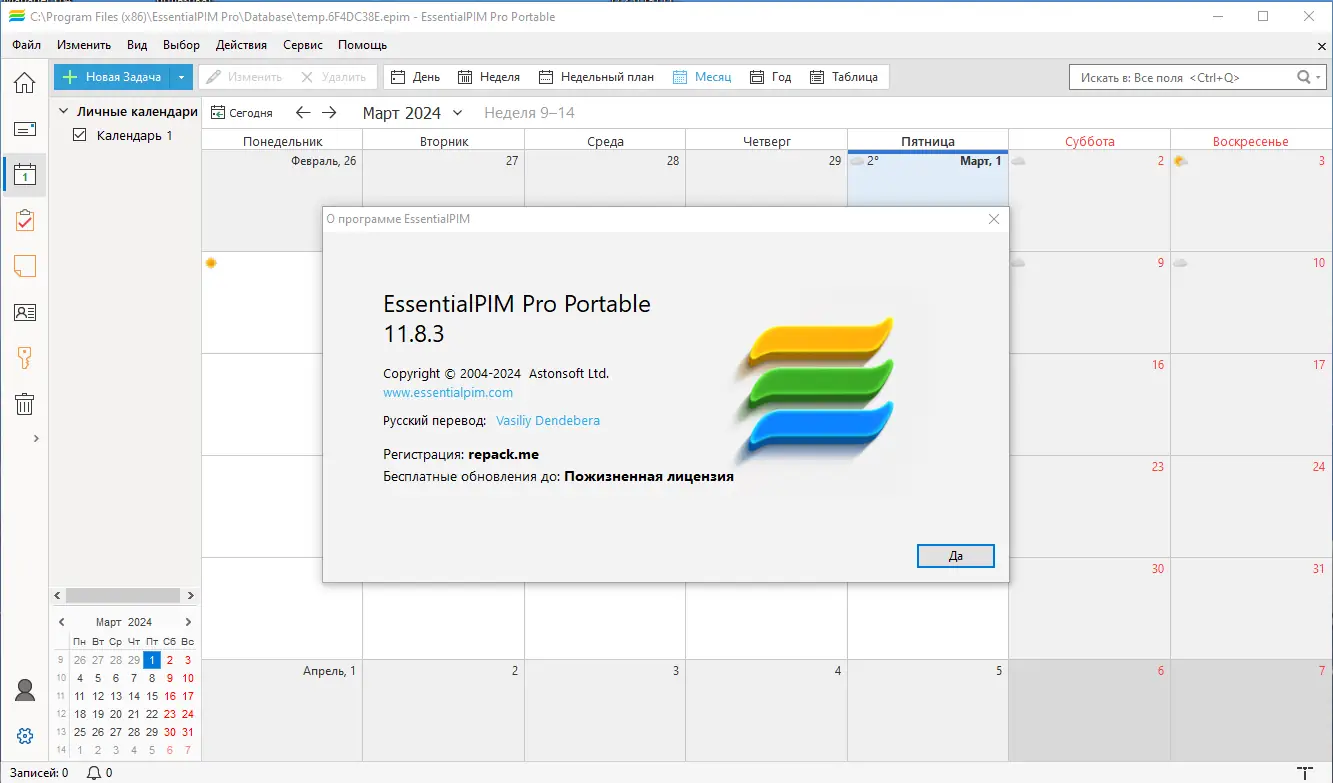Screen dimensions: 1333x783
Task: Click the network icon in bottom-right status bar
Action: click(1305, 772)
